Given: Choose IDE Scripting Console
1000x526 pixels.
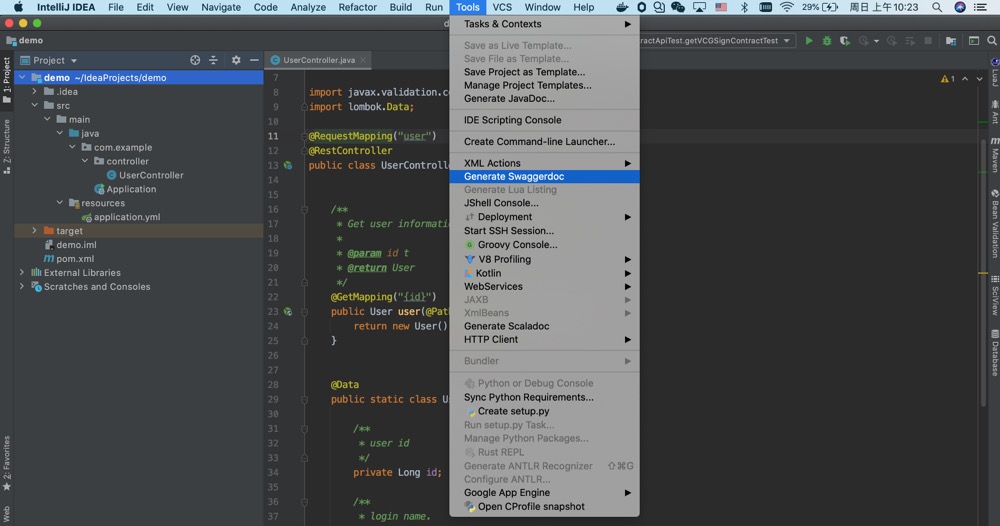Looking at the screenshot, I should point(545,120).
